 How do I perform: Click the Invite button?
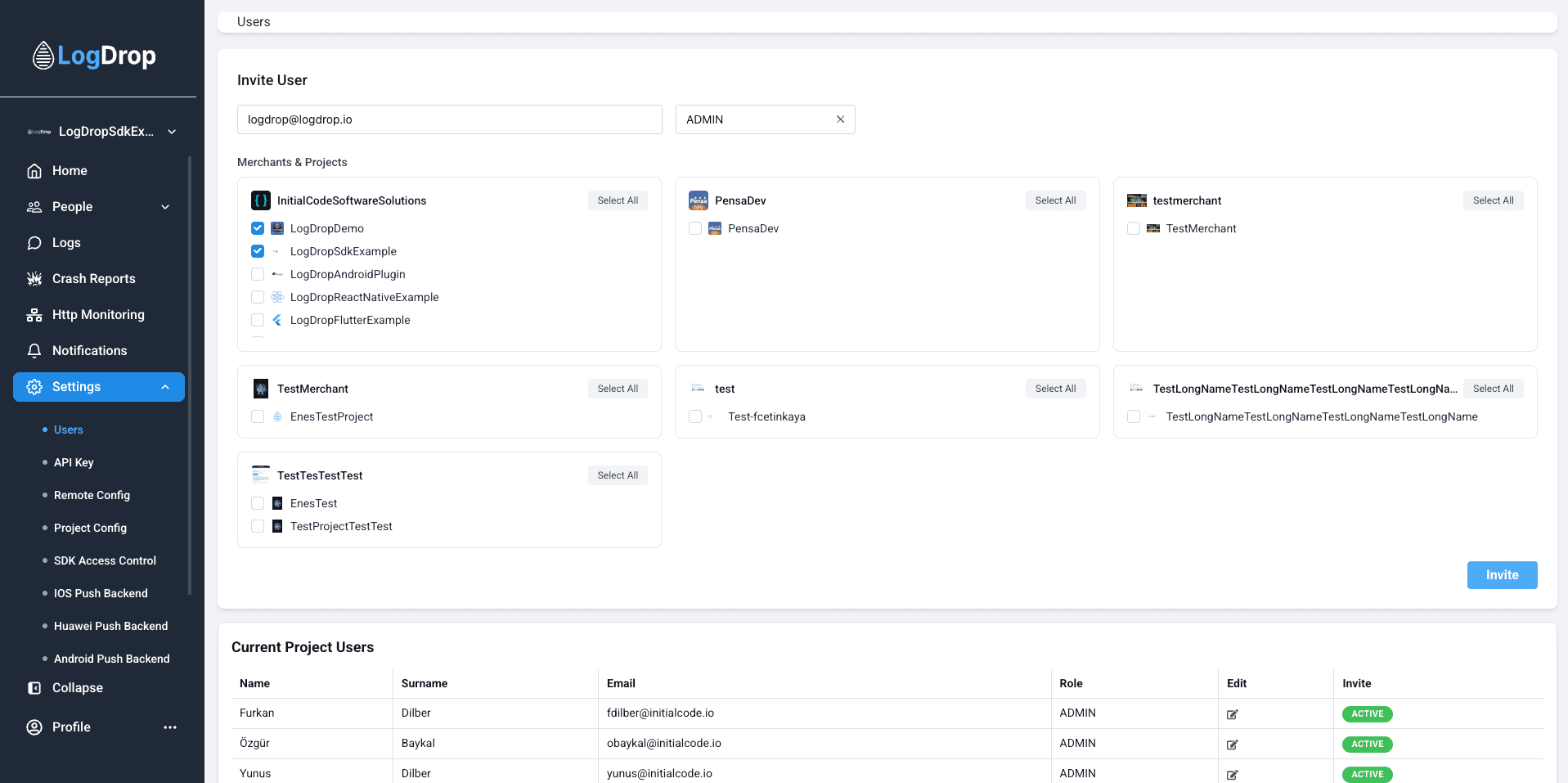1502,575
